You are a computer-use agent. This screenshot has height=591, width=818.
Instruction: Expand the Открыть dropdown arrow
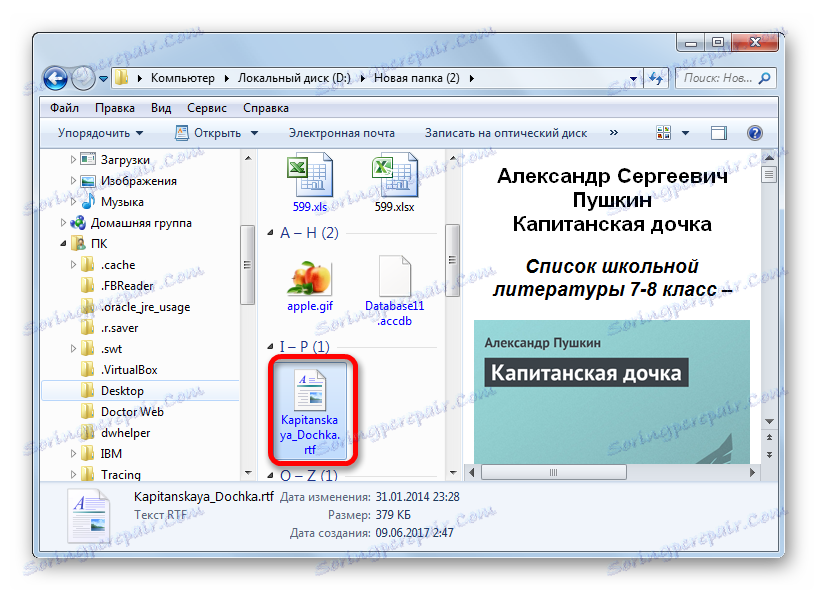click(254, 133)
